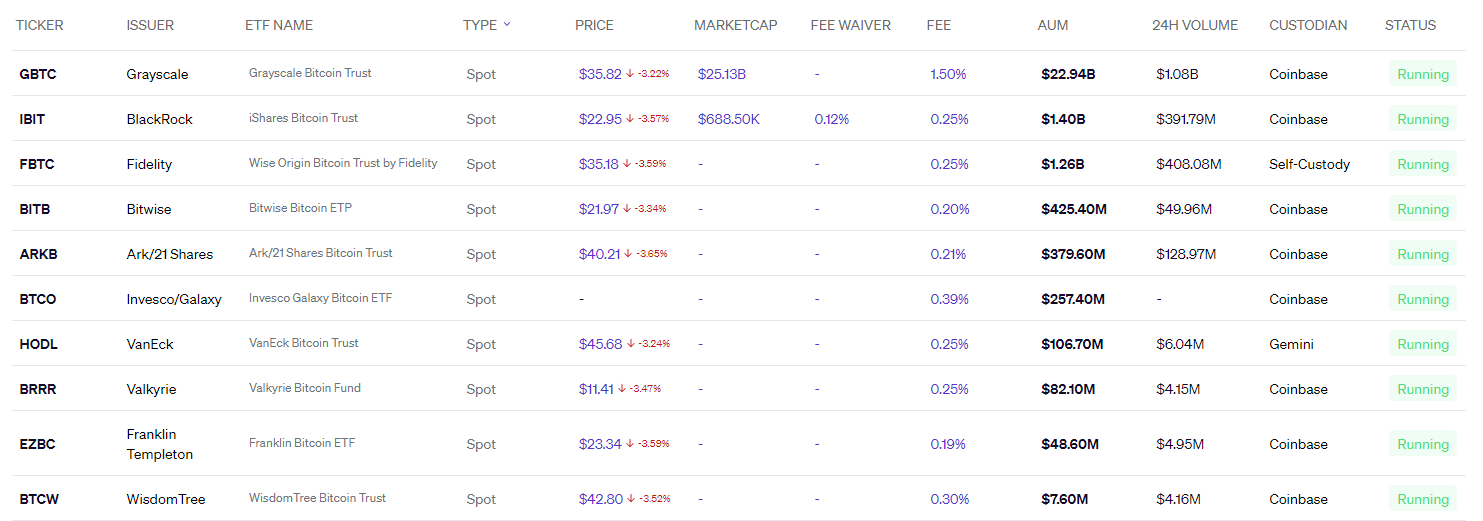Click the 1.50% fee for GBTC
The width and height of the screenshot is (1483, 521).
(x=948, y=74)
